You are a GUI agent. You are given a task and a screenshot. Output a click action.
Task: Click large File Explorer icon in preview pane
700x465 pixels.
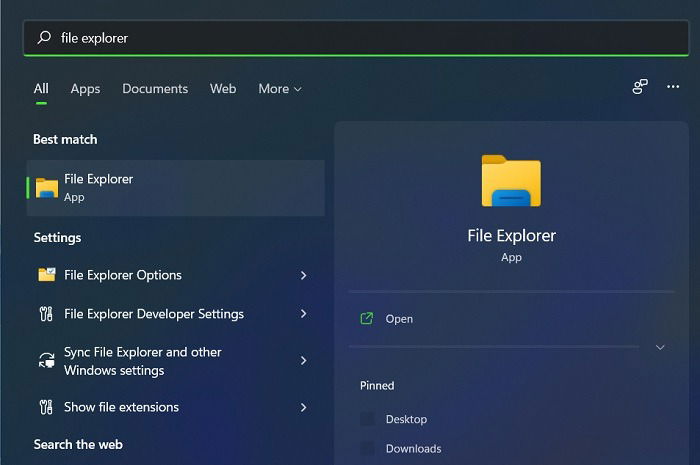(x=511, y=181)
